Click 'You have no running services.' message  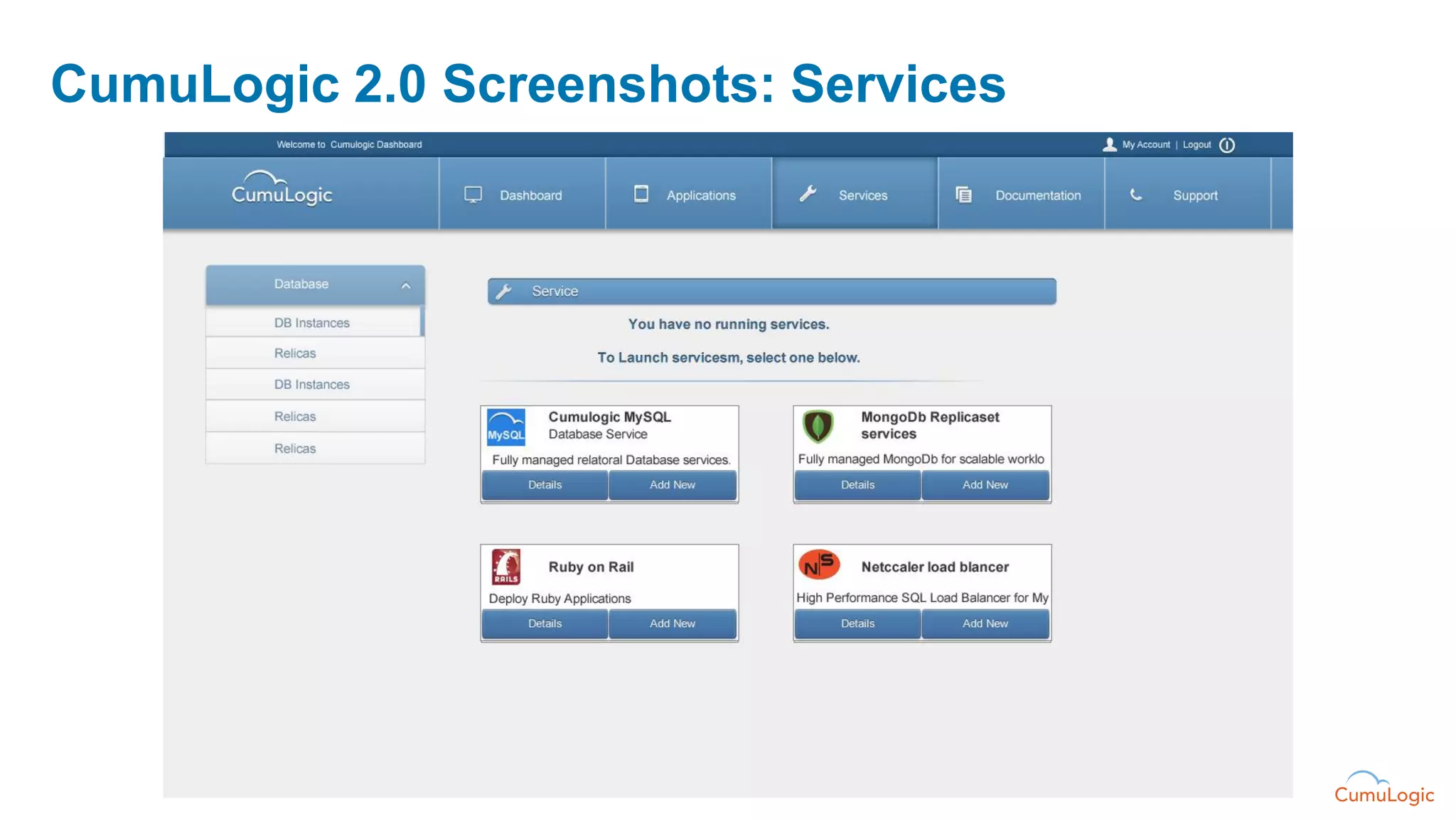tap(729, 324)
